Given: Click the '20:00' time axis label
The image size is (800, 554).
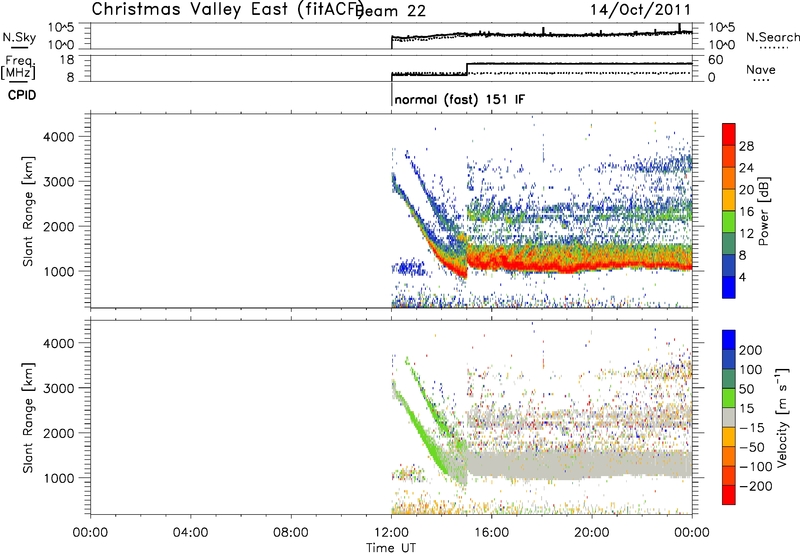Looking at the screenshot, I should point(592,533).
